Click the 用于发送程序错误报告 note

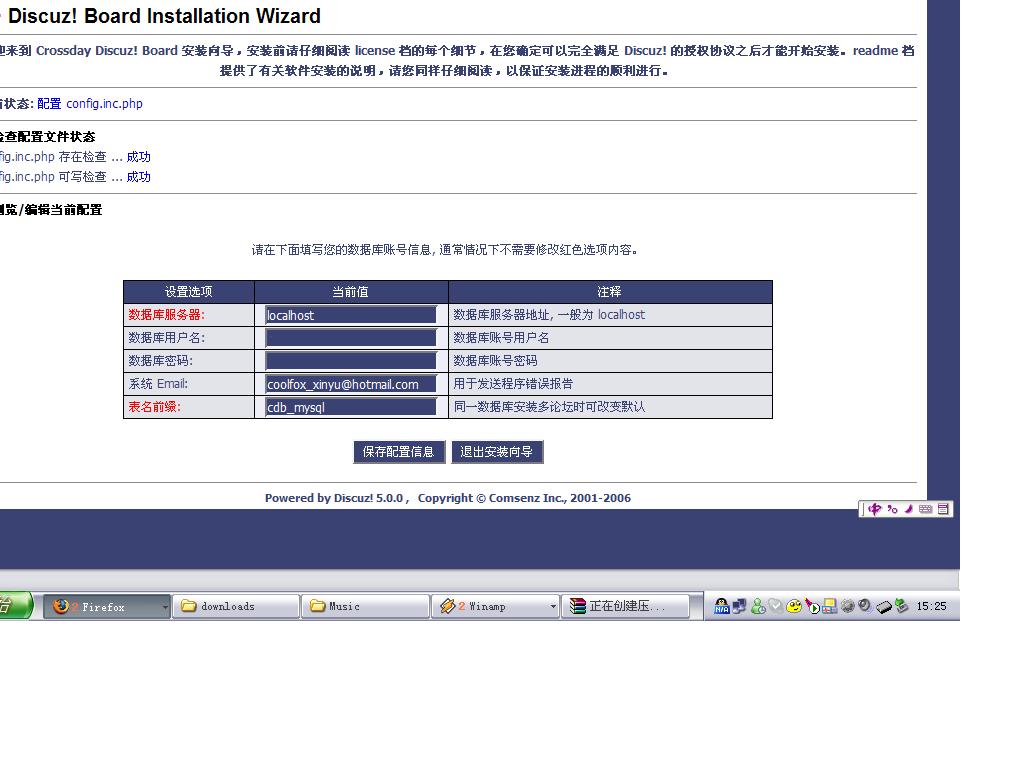click(513, 384)
